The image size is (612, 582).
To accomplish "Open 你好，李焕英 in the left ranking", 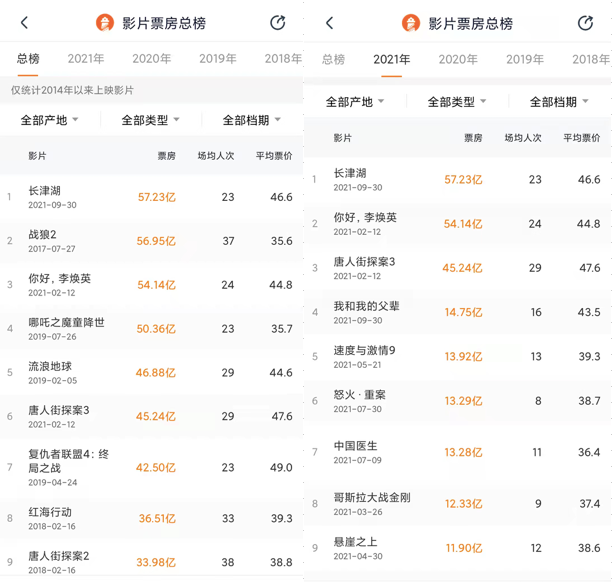I will click(151, 285).
